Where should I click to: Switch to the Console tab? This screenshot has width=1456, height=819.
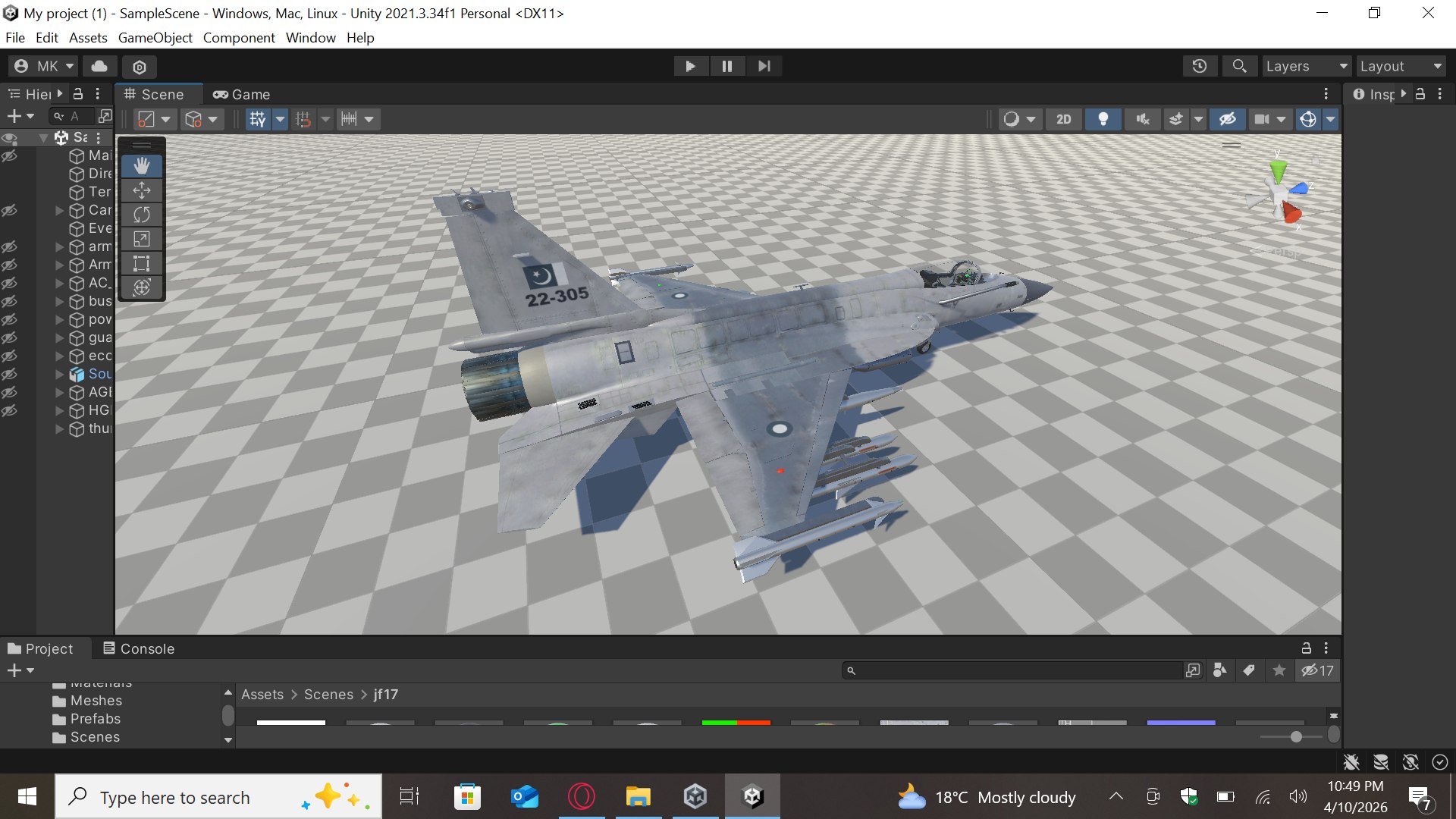139,648
